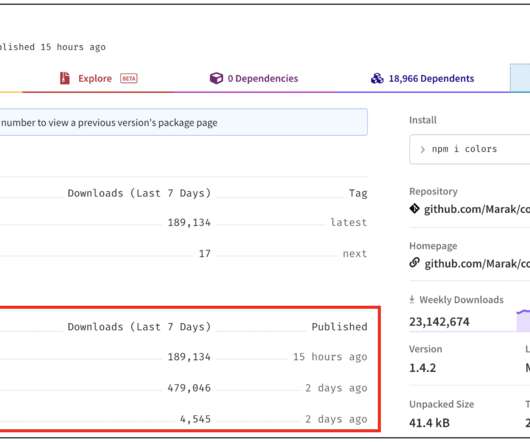Click the 479,046 downloads value
530x442 pixels.
pos(189,388)
